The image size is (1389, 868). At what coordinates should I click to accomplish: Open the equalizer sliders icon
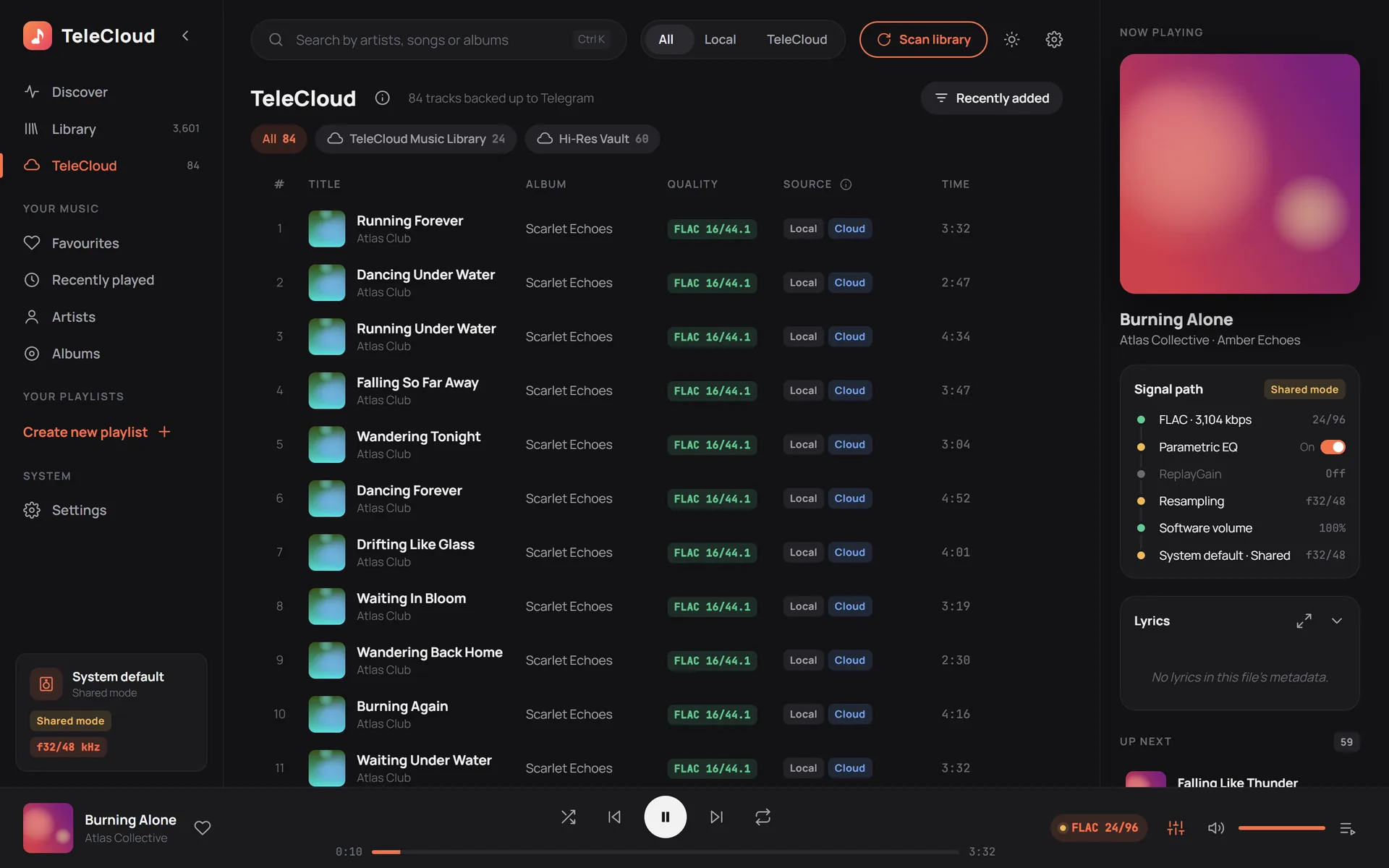click(x=1176, y=827)
